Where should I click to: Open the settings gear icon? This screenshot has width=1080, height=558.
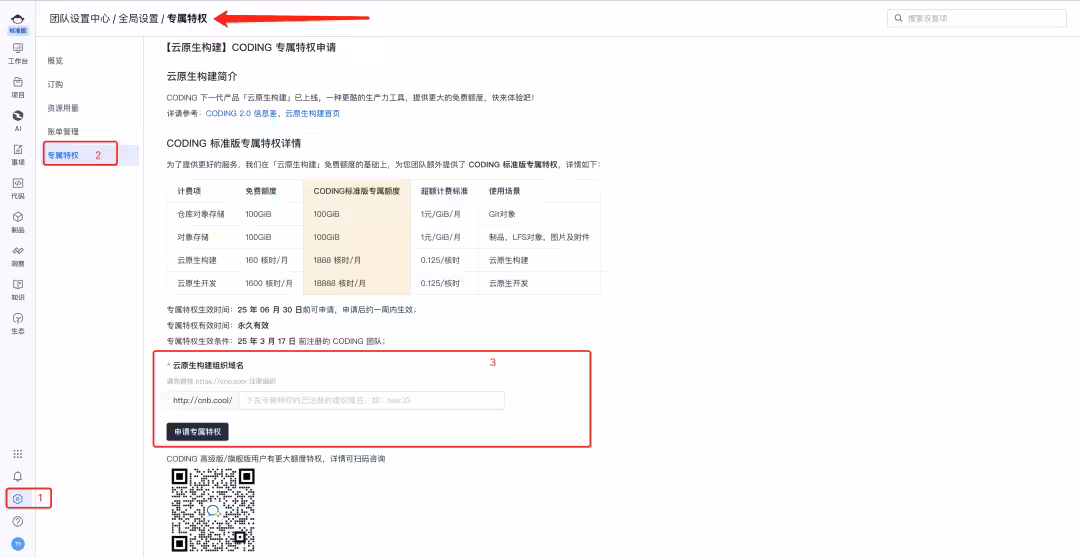coord(18,499)
